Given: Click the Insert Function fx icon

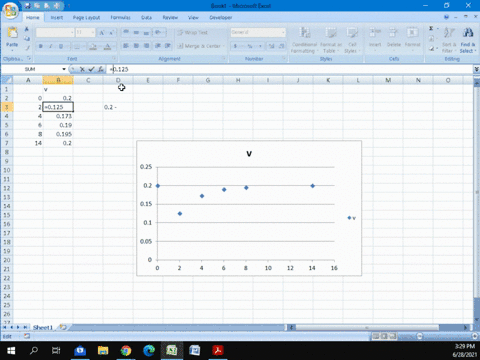Looking at the screenshot, I should (x=101, y=69).
